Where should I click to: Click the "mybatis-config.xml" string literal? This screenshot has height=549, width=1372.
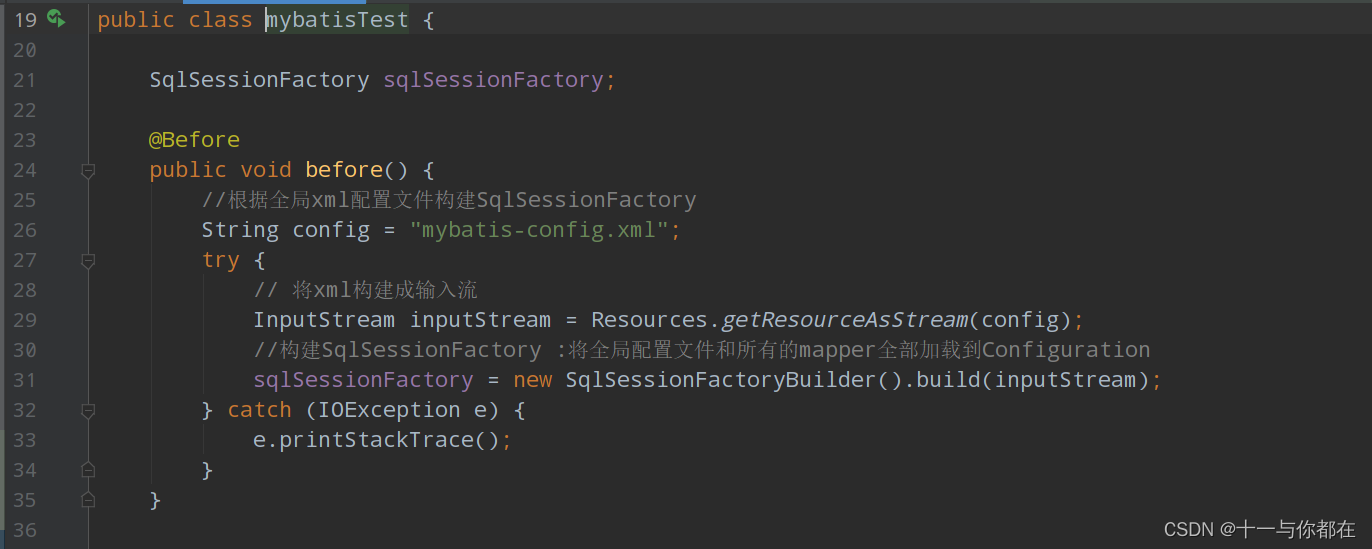coord(540,230)
